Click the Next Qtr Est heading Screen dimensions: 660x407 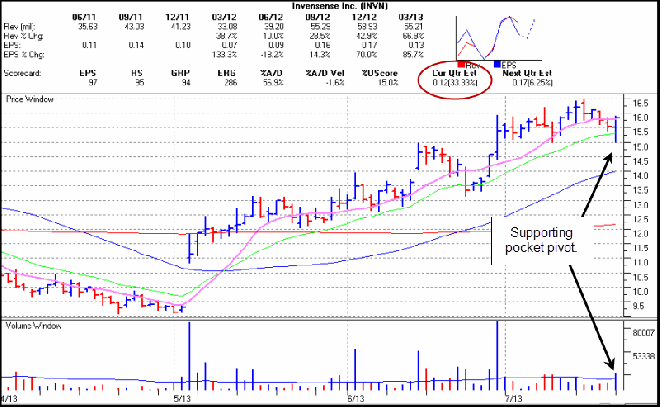[527, 73]
